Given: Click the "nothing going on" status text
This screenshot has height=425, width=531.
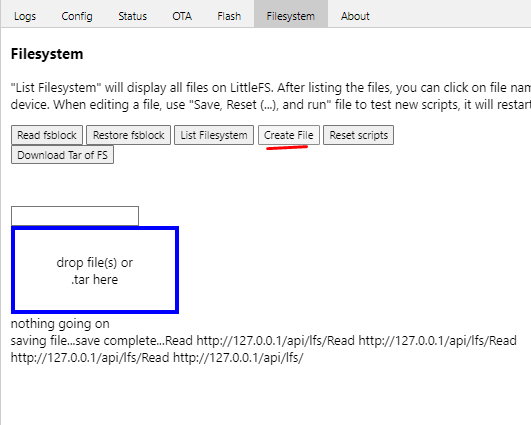Looking at the screenshot, I should tap(60, 324).
